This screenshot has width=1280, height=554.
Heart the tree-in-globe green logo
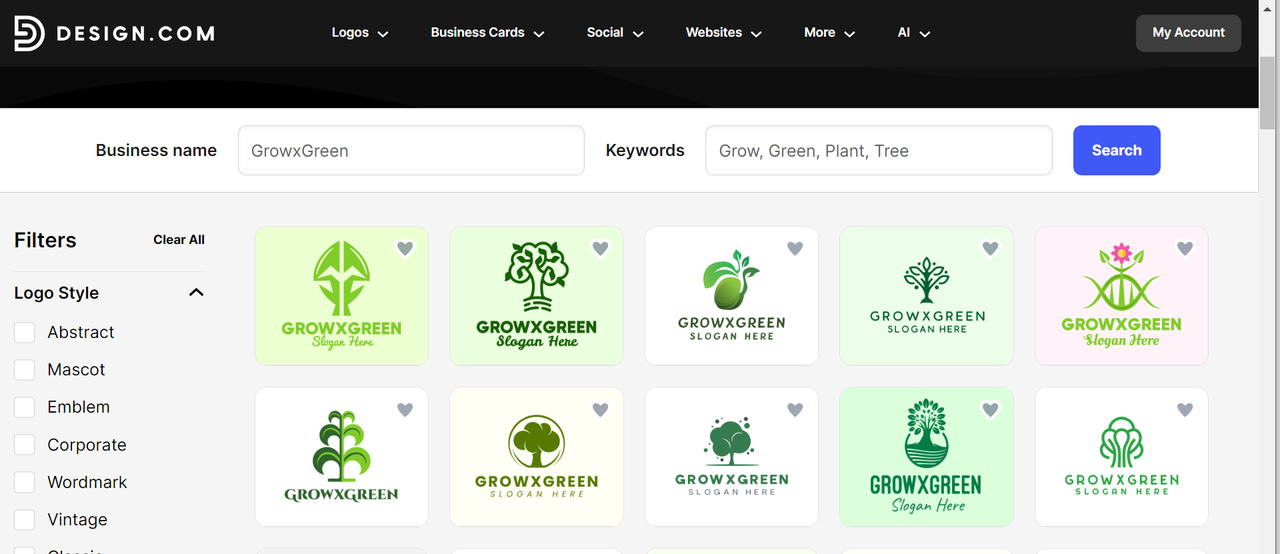click(x=990, y=410)
